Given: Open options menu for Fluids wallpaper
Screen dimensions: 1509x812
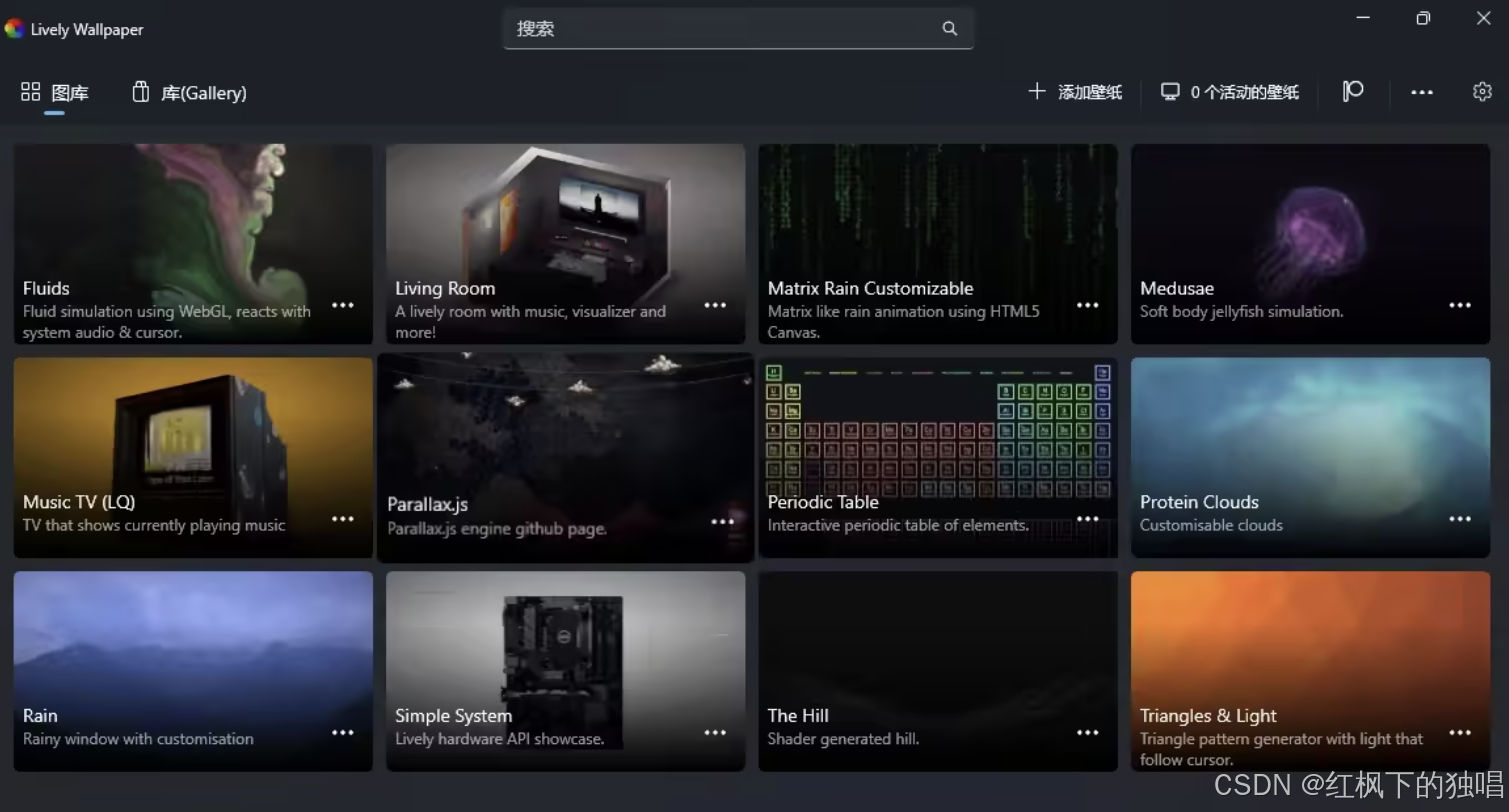Looking at the screenshot, I should coord(343,305).
